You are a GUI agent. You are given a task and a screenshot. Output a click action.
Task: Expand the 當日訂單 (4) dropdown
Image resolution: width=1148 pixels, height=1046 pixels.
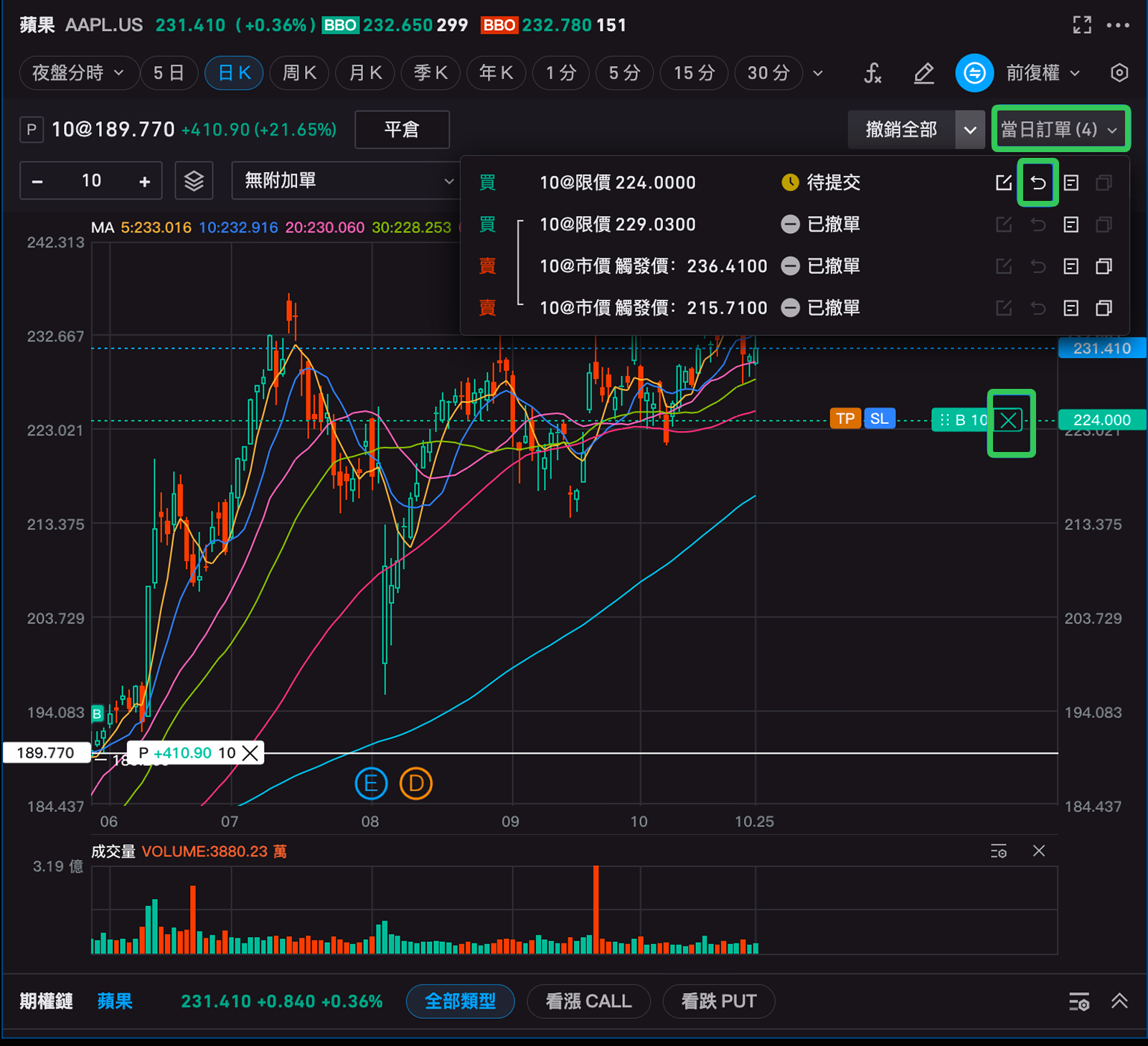click(1060, 130)
